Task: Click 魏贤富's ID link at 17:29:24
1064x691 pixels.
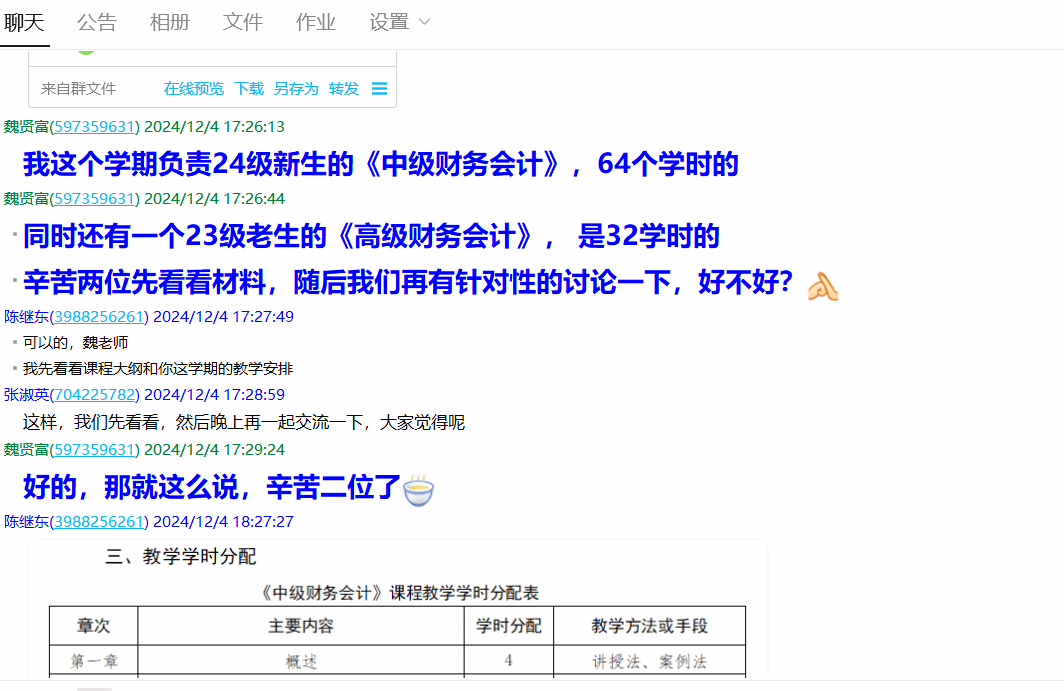Action: [95, 450]
